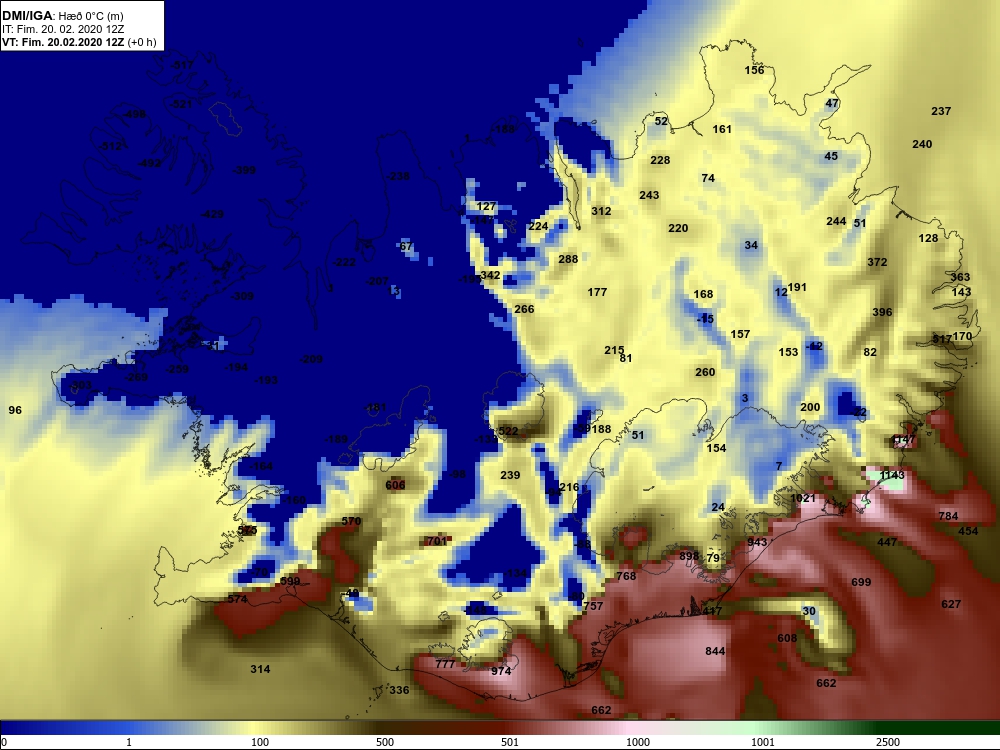The image size is (1000, 750).
Task: Click the 'IT: Fim. 20. 02. 2020 12Z' line
Action: tap(62, 29)
